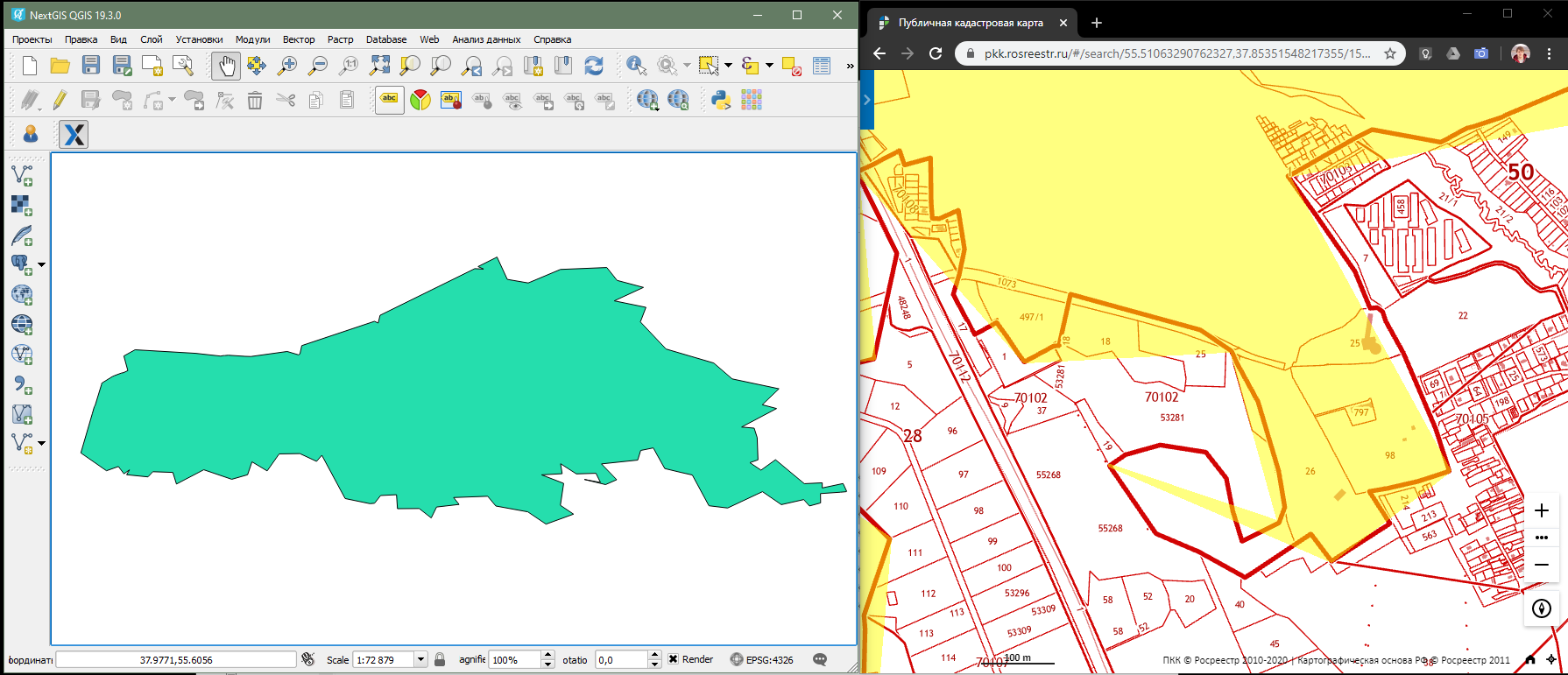Click the Identify Features tool

click(637, 66)
